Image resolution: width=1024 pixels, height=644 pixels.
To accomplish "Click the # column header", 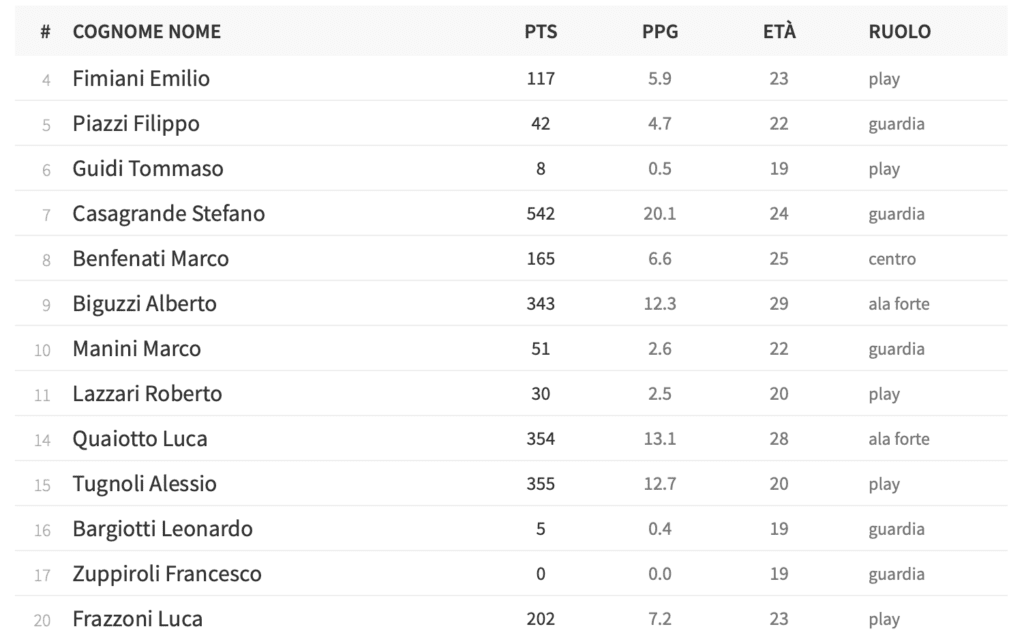I will [45, 31].
